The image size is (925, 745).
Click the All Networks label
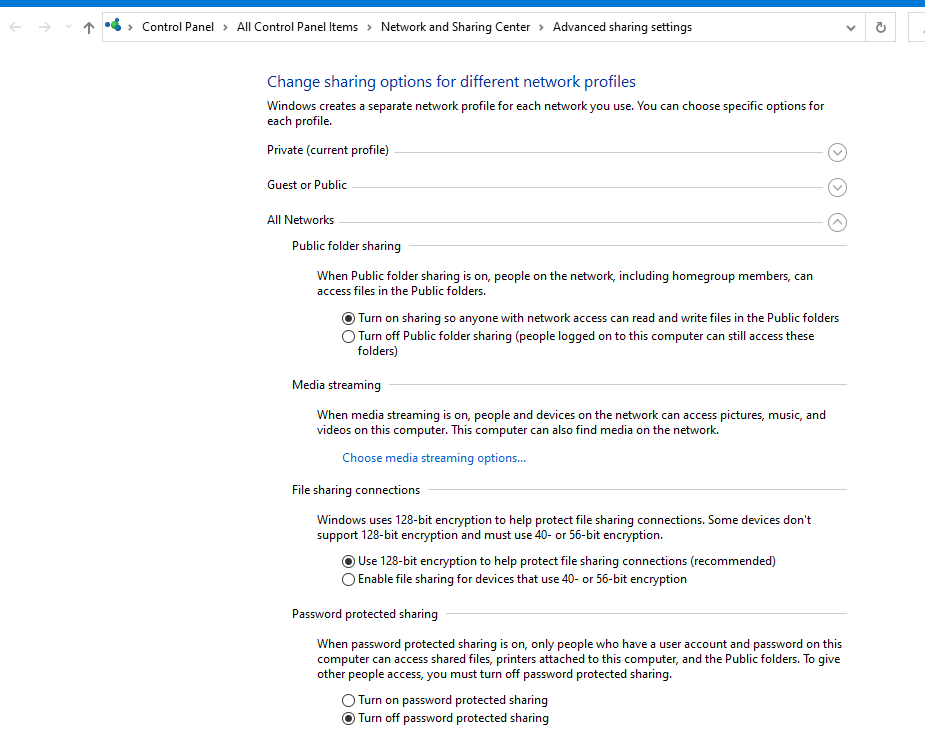300,220
